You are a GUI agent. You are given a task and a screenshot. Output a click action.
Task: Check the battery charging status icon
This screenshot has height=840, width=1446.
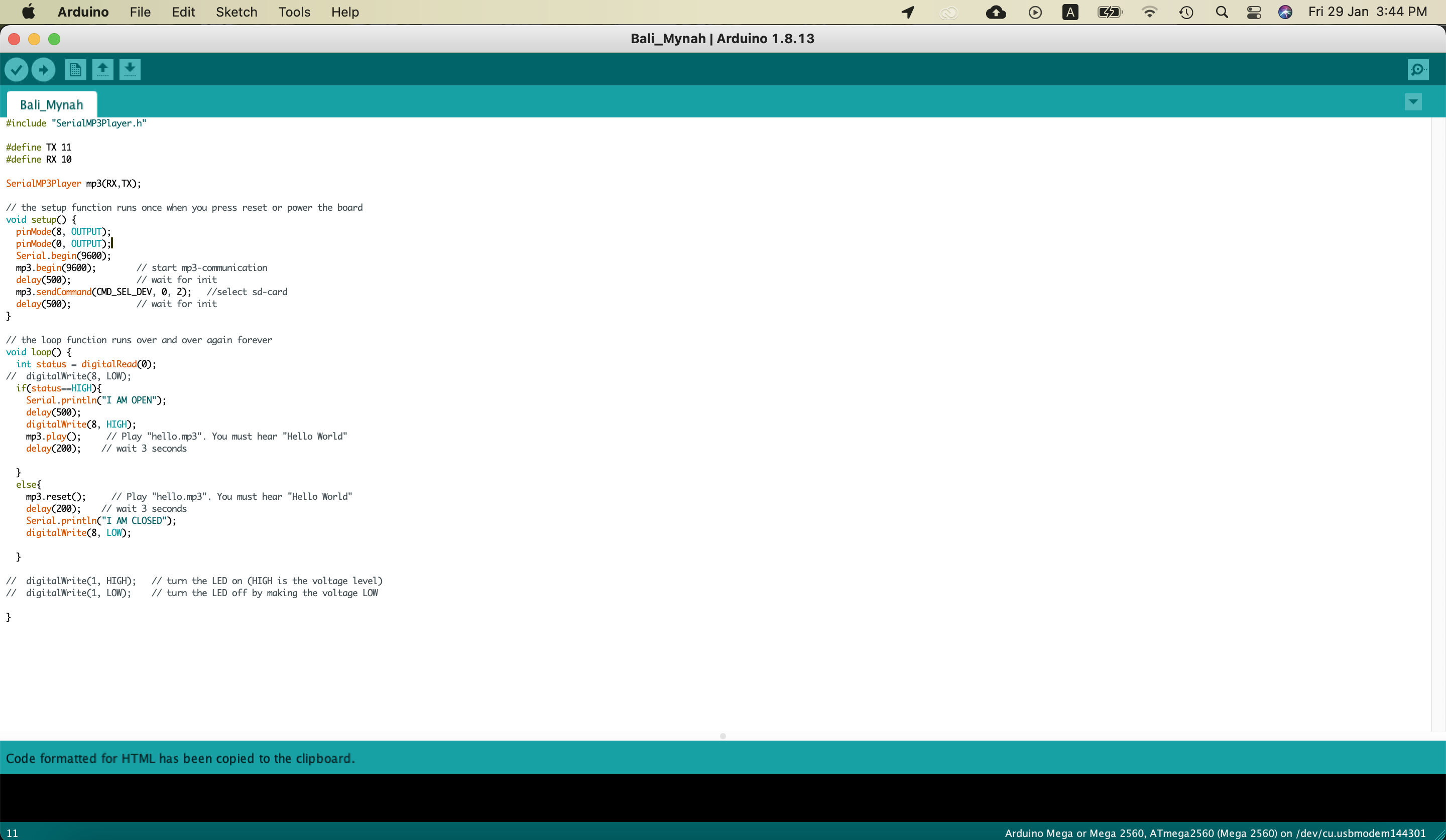[x=1110, y=12]
